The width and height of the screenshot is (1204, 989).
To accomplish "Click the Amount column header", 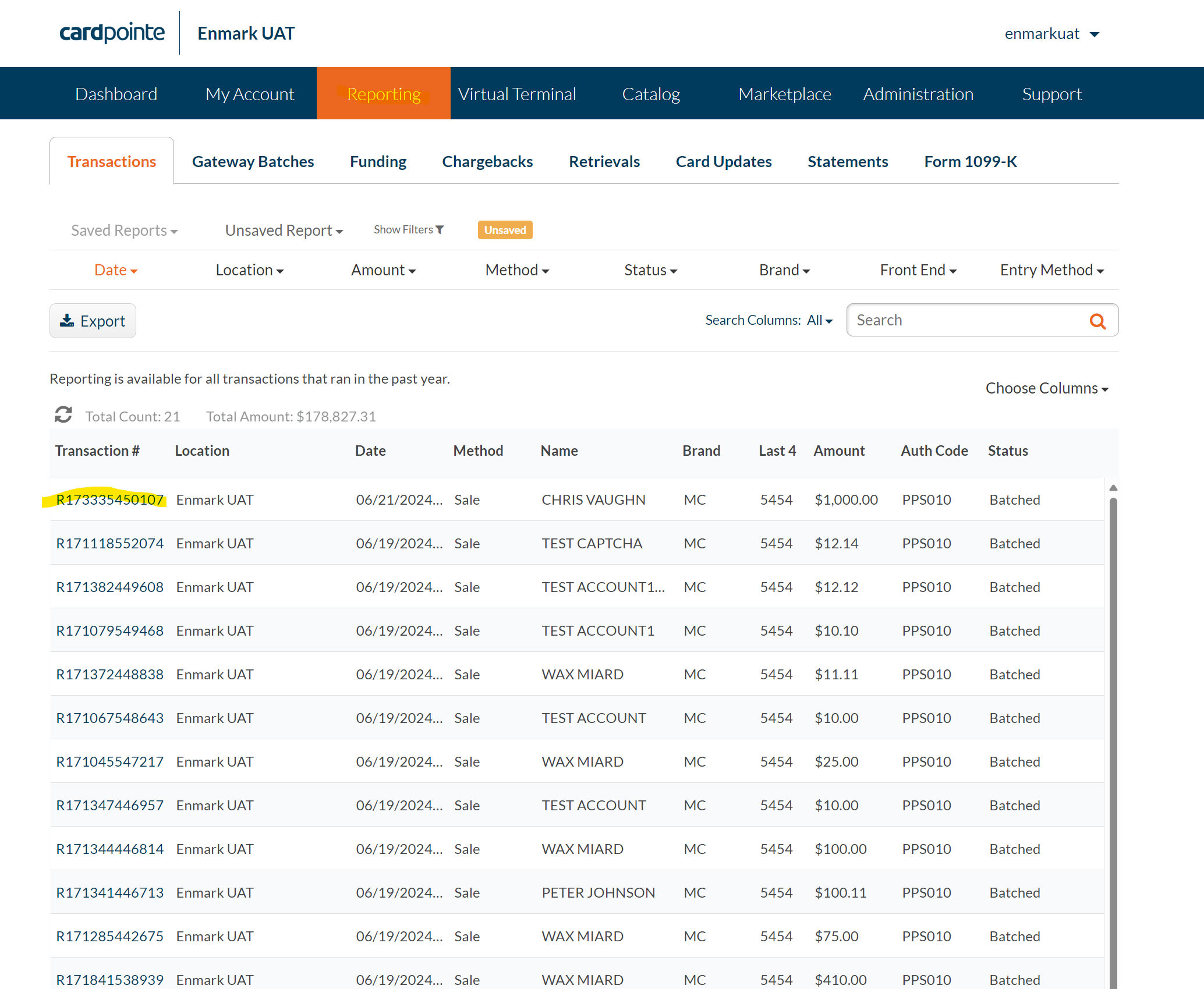I will tap(839, 451).
